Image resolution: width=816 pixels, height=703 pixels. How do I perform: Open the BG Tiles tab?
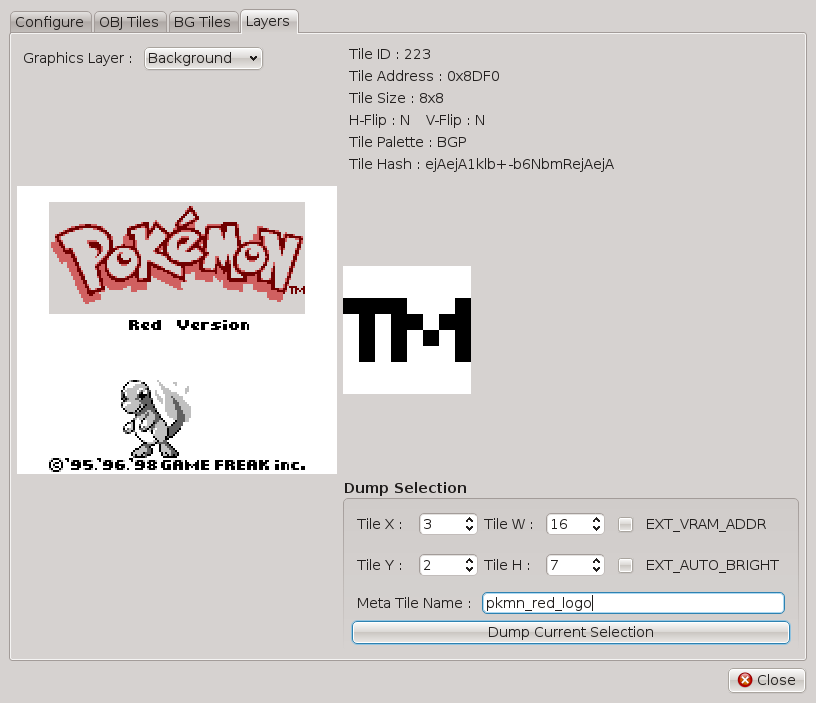(202, 22)
